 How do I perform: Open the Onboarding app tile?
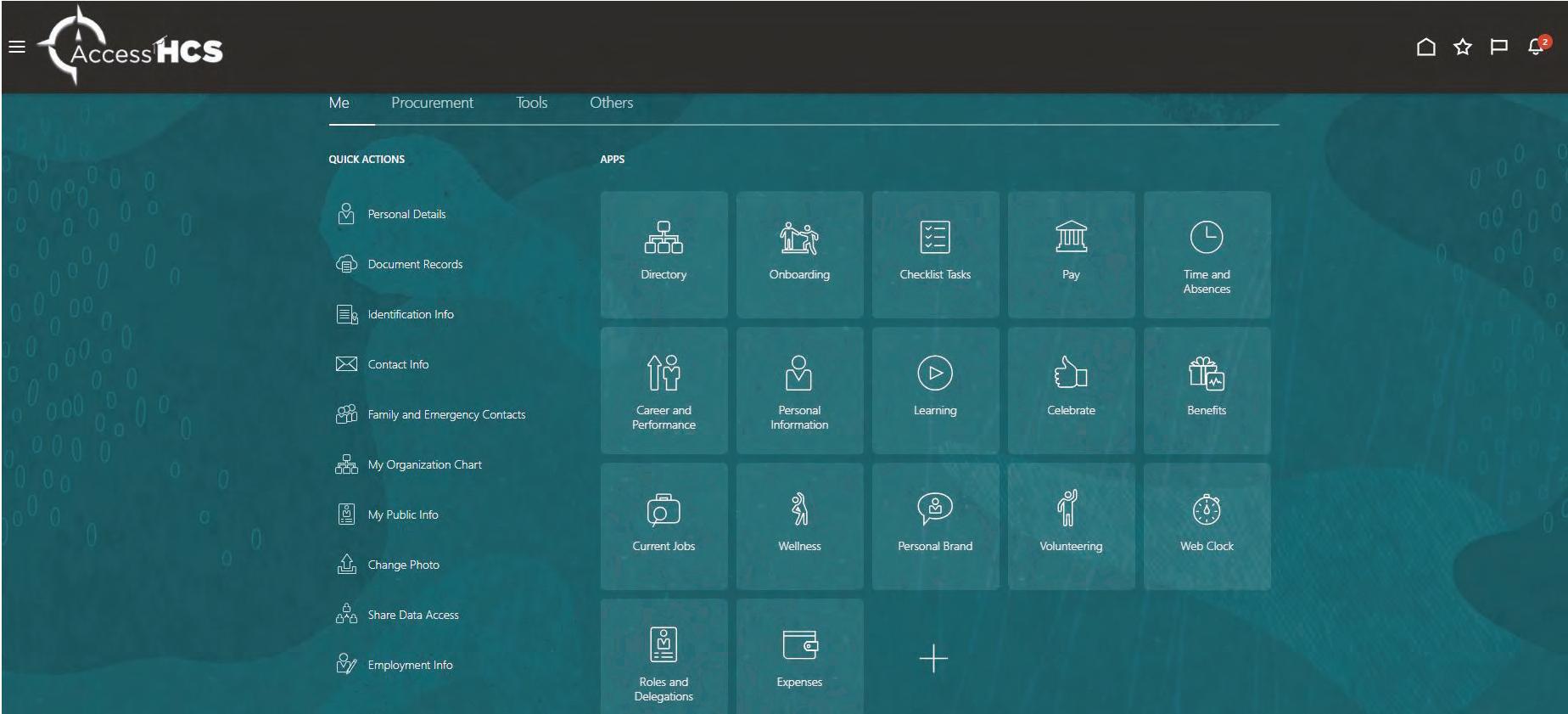799,255
